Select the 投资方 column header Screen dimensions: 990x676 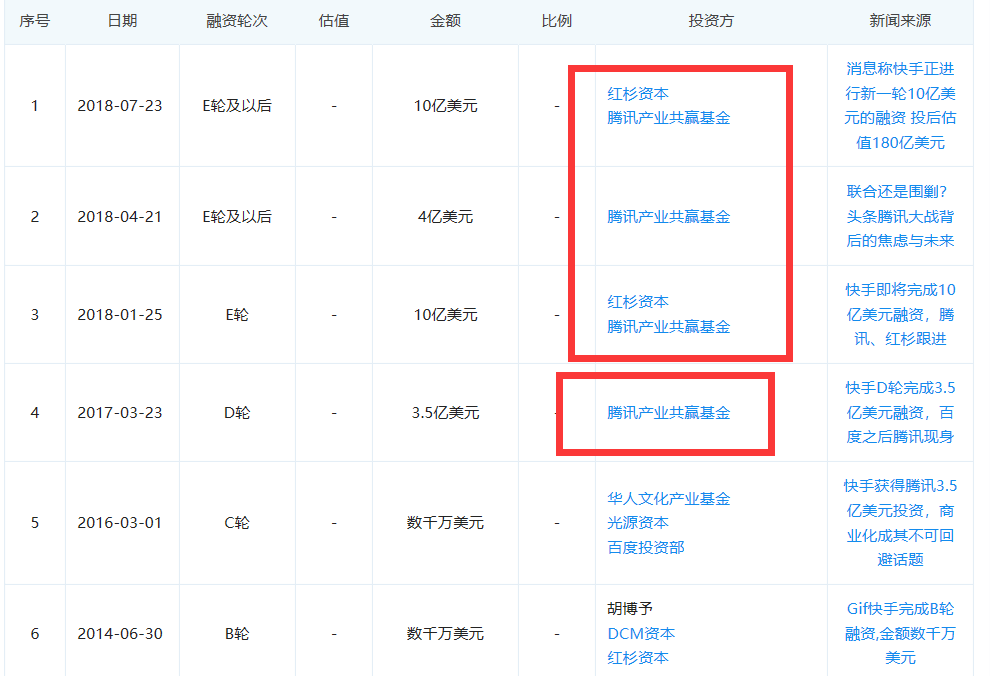coord(711,21)
